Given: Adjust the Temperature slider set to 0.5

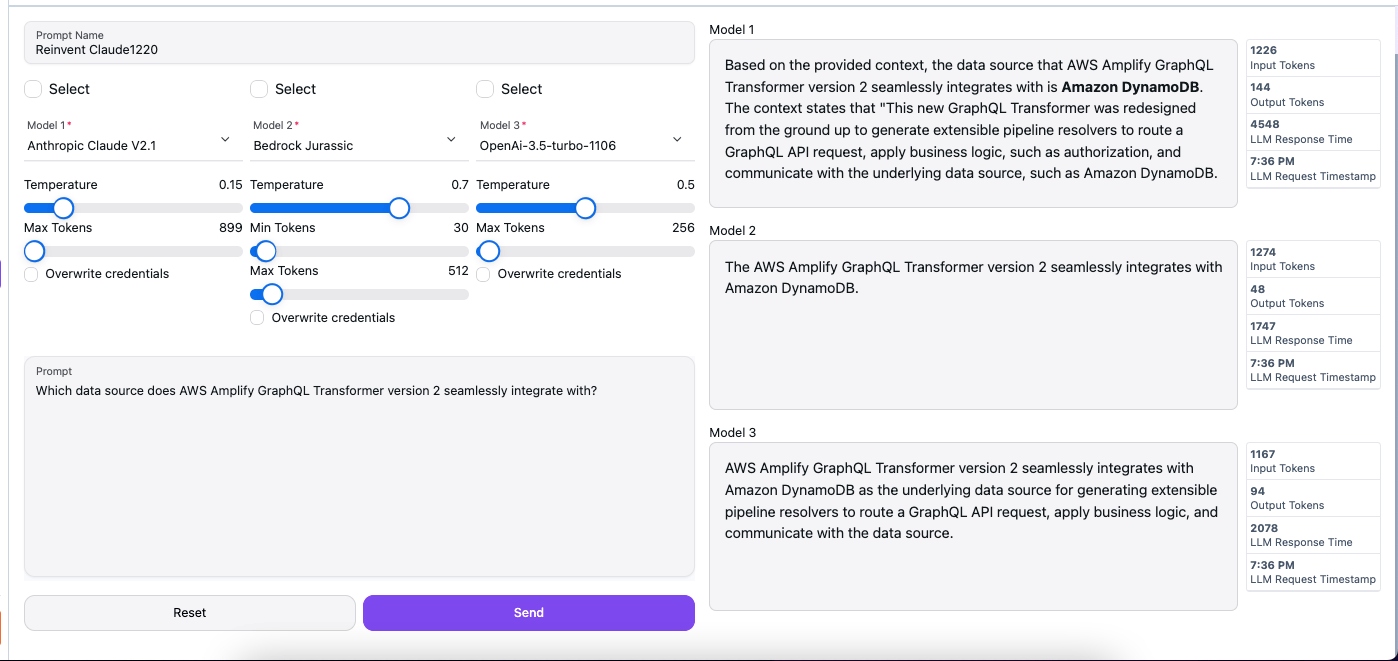Looking at the screenshot, I should 586,208.
